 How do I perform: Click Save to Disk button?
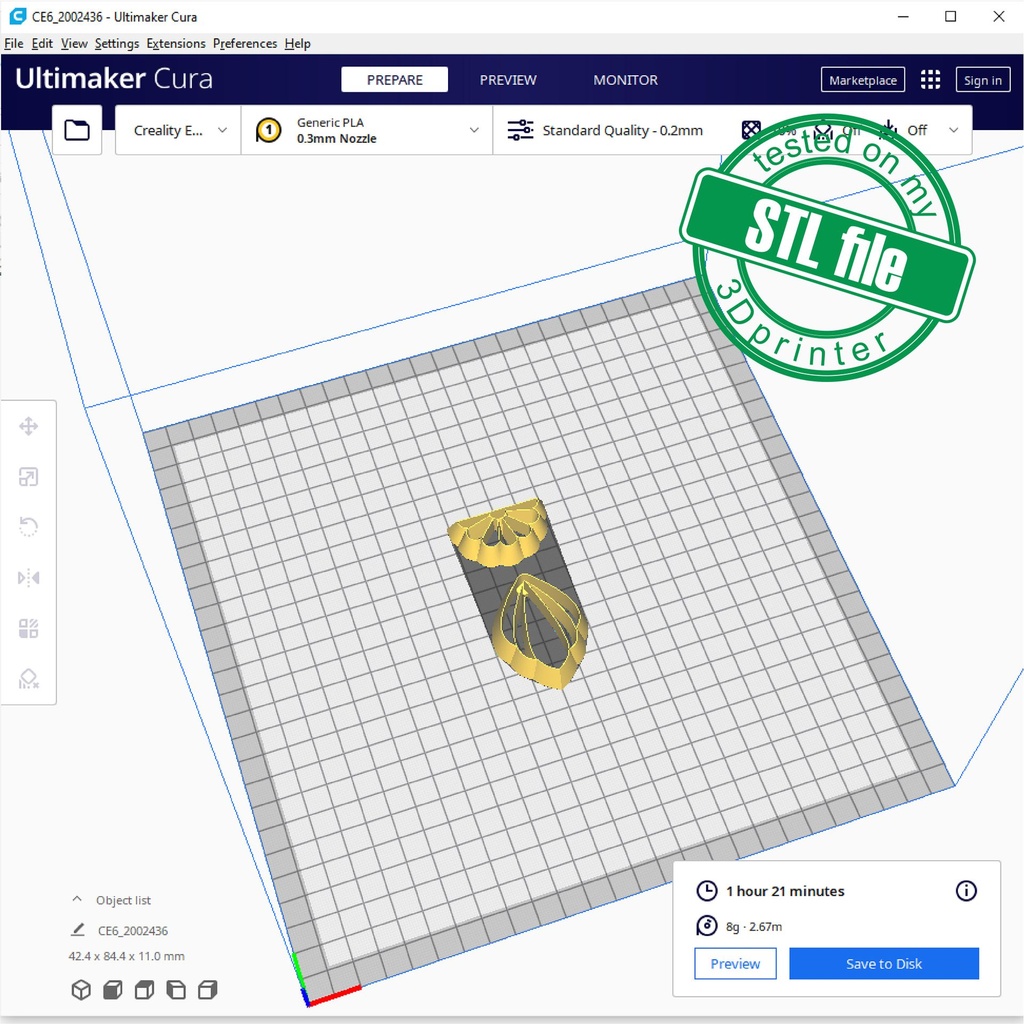tap(883, 964)
